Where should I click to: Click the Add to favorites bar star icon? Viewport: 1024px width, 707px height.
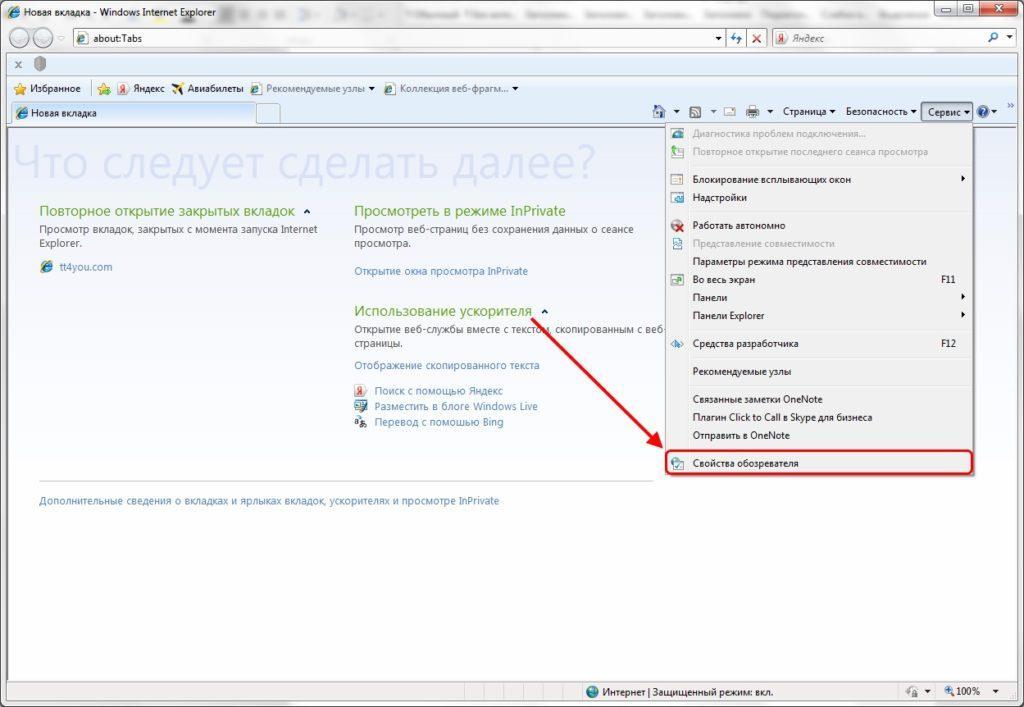(104, 89)
